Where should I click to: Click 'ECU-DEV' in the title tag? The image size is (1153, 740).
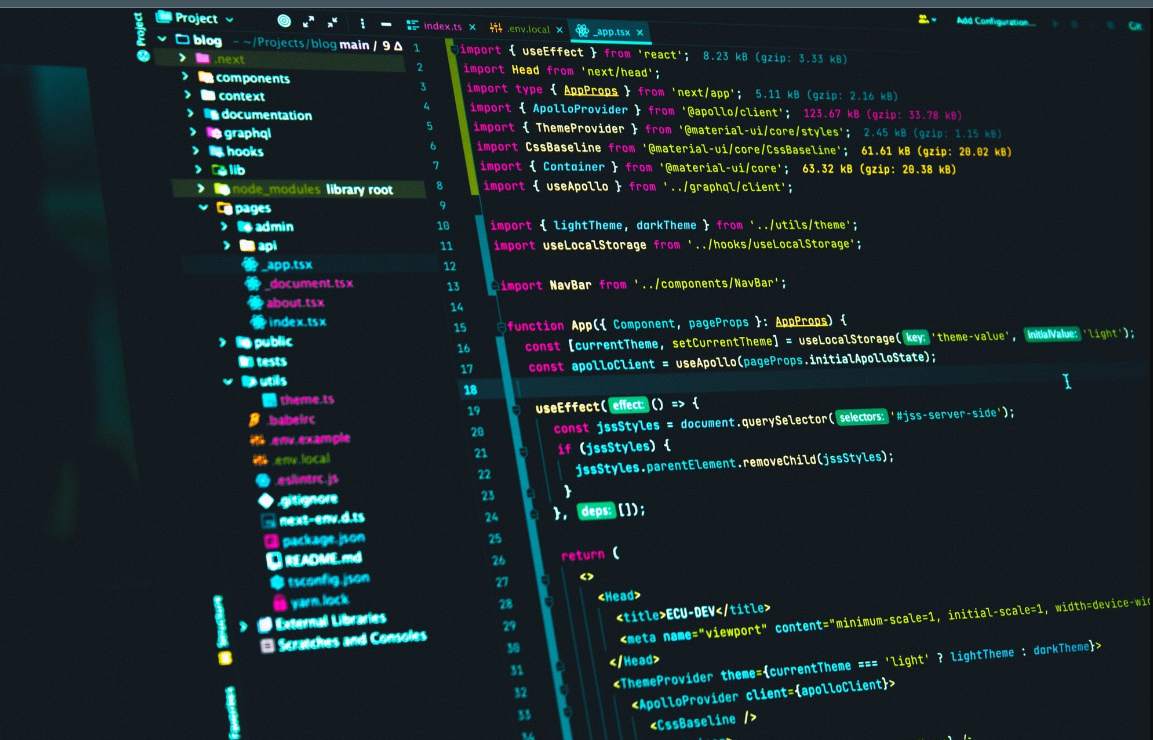pos(690,613)
